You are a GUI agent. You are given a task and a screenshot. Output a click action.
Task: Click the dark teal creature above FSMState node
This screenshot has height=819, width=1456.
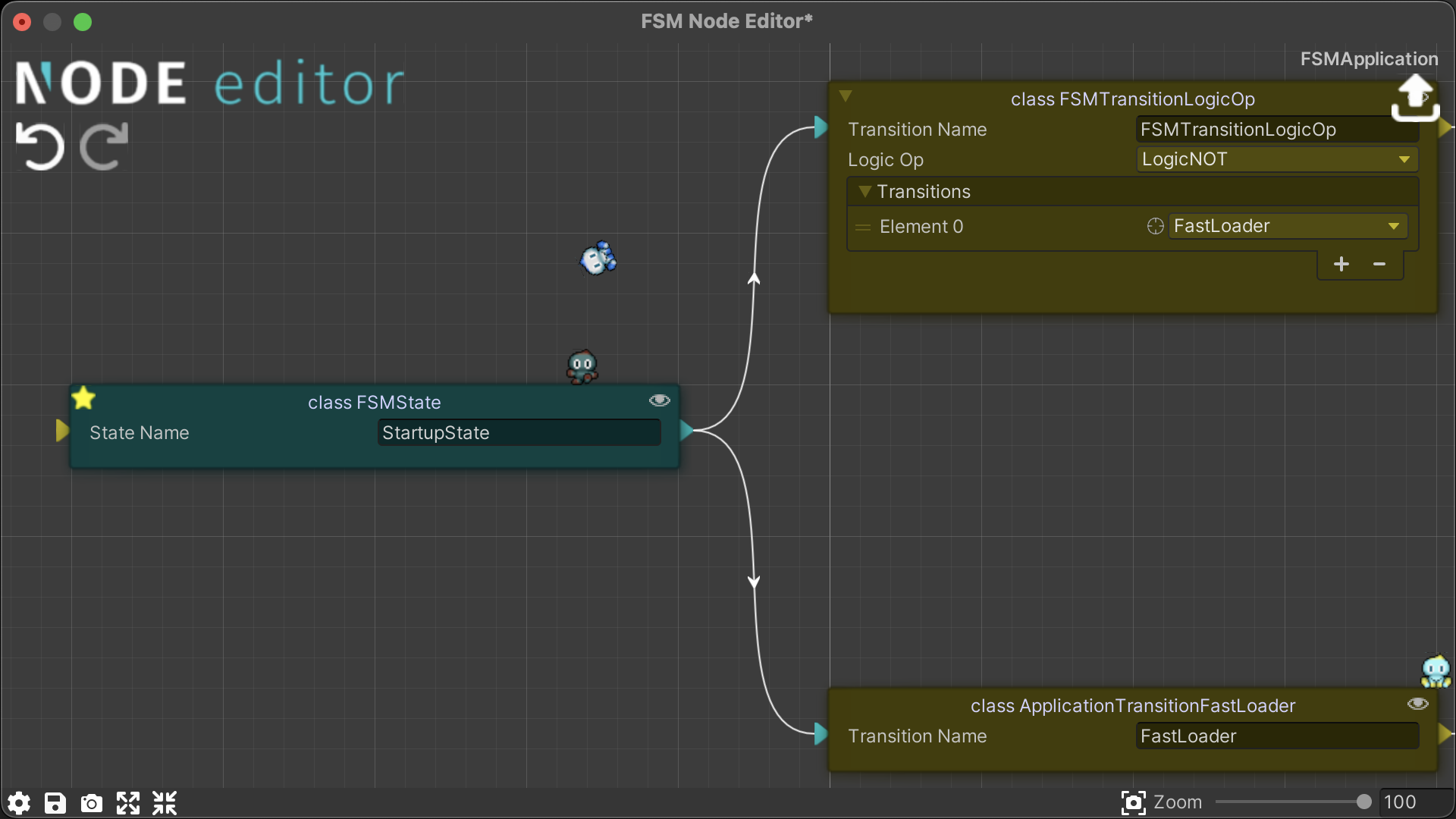click(582, 367)
